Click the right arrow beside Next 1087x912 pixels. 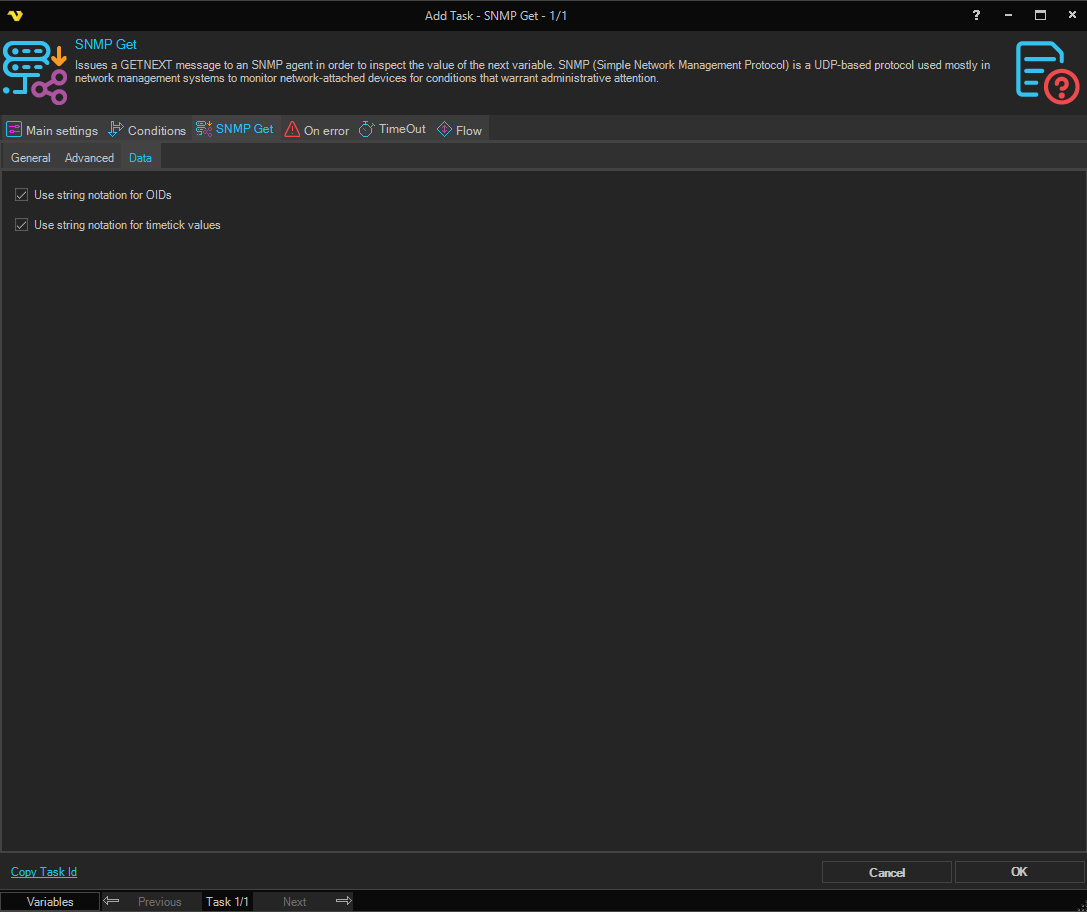click(x=343, y=901)
